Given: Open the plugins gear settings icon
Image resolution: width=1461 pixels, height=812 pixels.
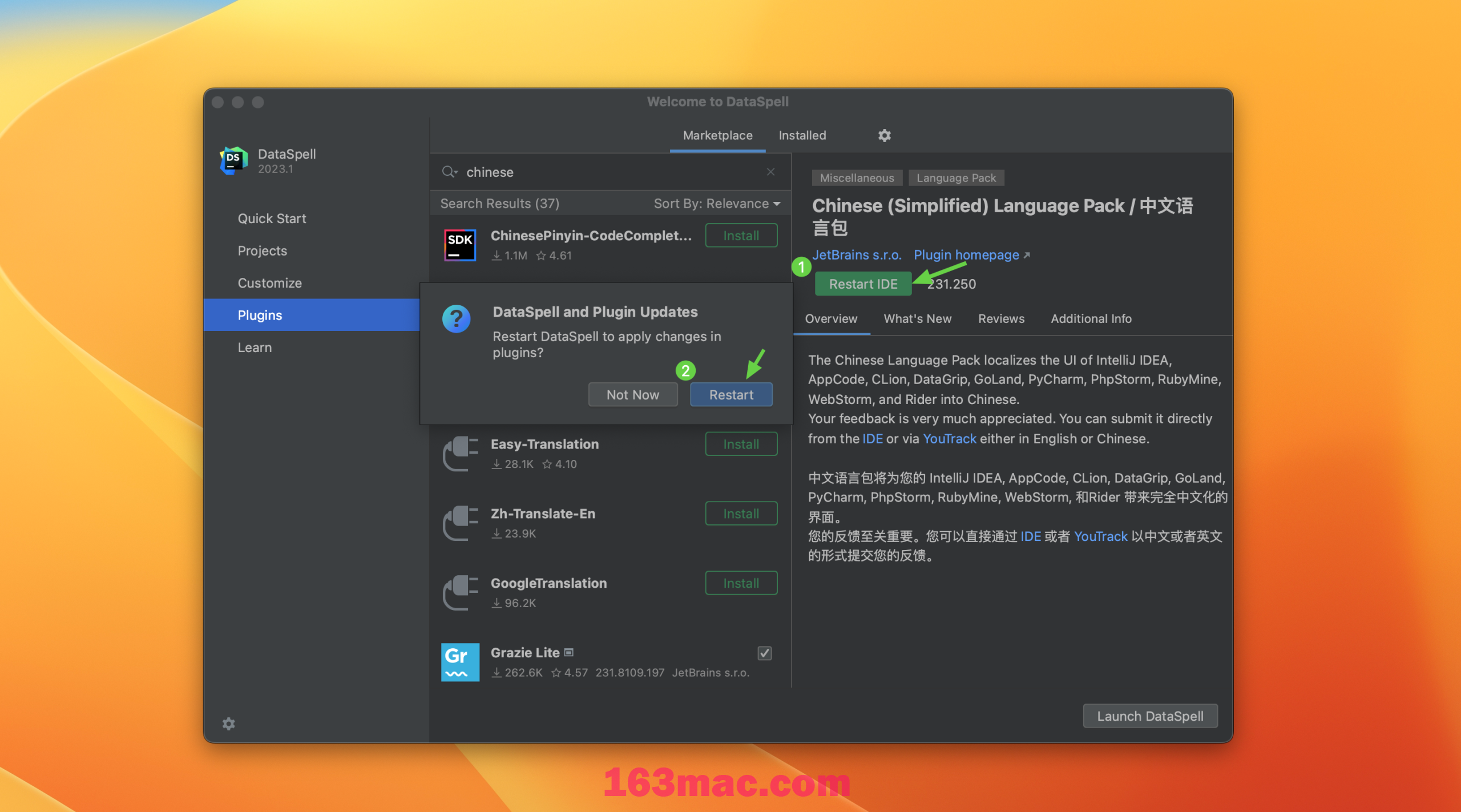Looking at the screenshot, I should point(884,135).
